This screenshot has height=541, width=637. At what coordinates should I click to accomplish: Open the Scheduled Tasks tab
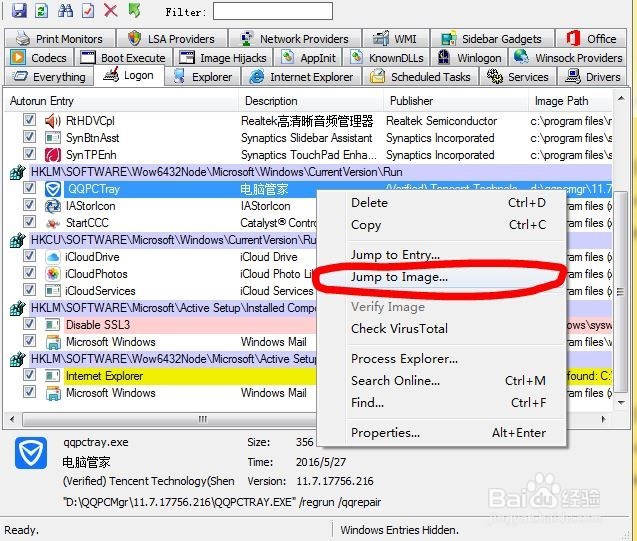pos(420,77)
